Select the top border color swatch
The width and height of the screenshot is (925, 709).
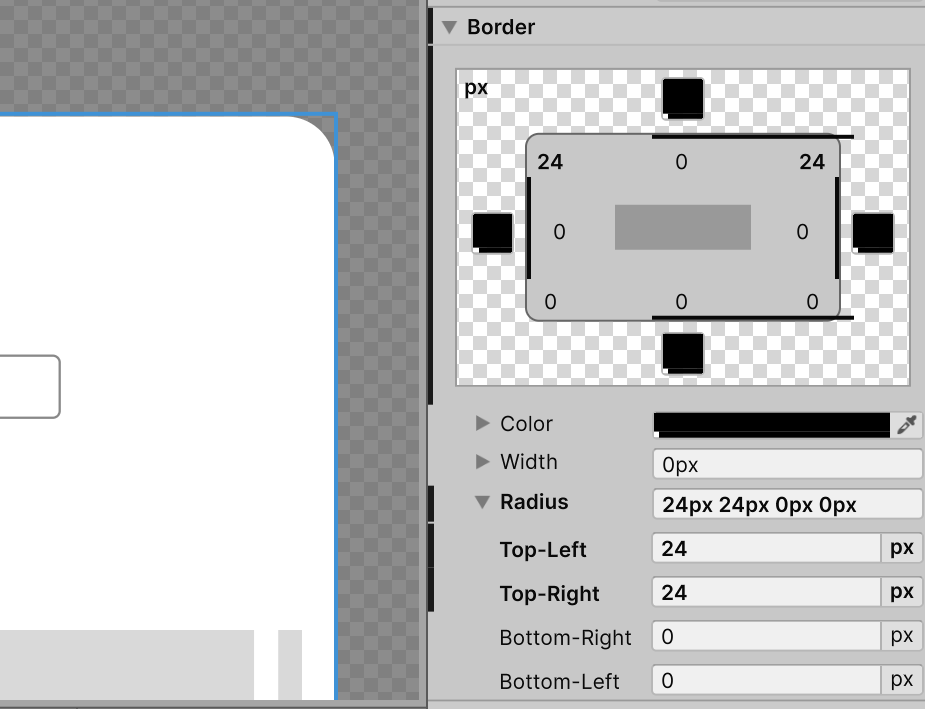pyautogui.click(x=683, y=98)
